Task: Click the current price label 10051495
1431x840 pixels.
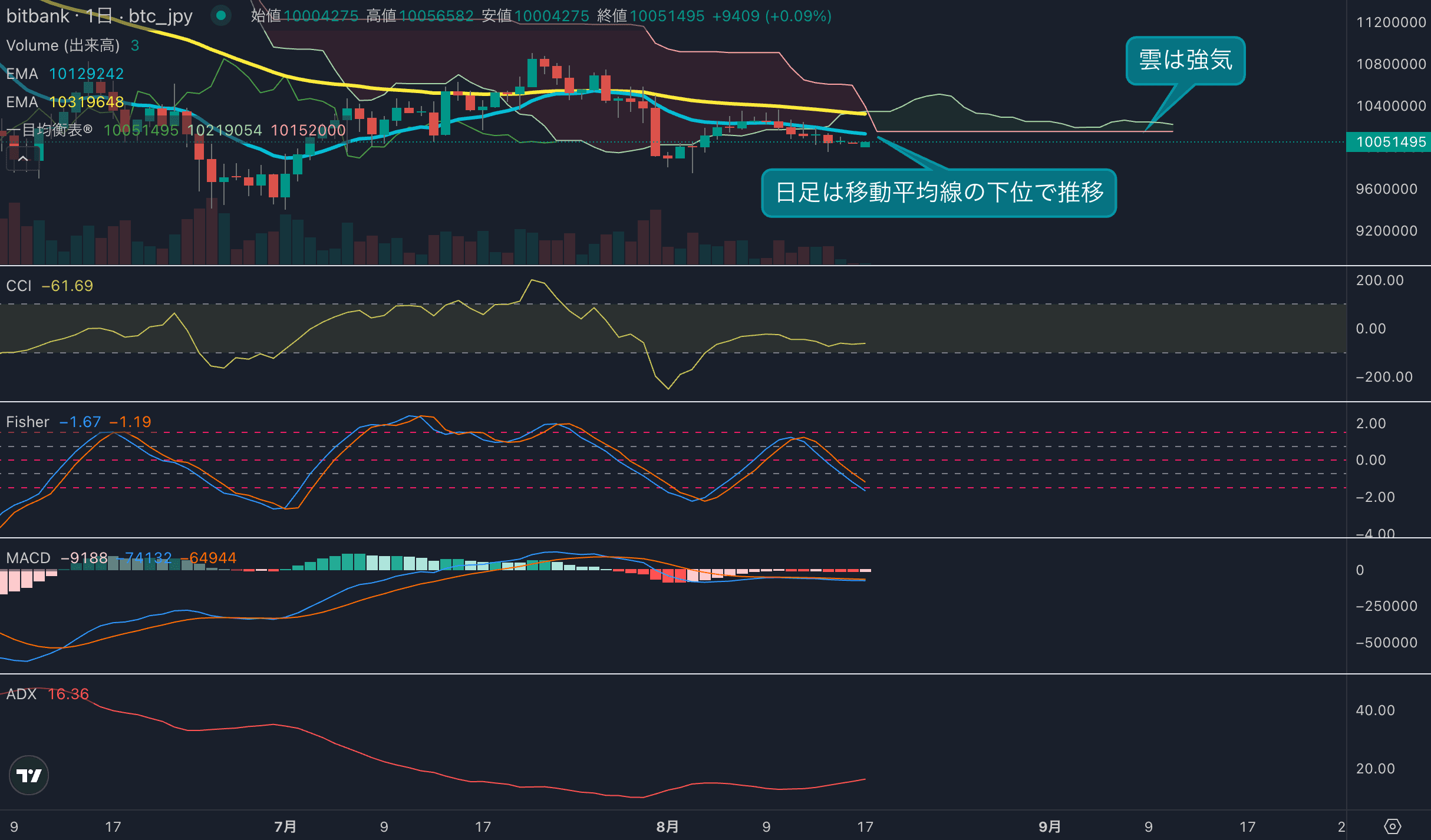Action: pyautogui.click(x=1389, y=142)
